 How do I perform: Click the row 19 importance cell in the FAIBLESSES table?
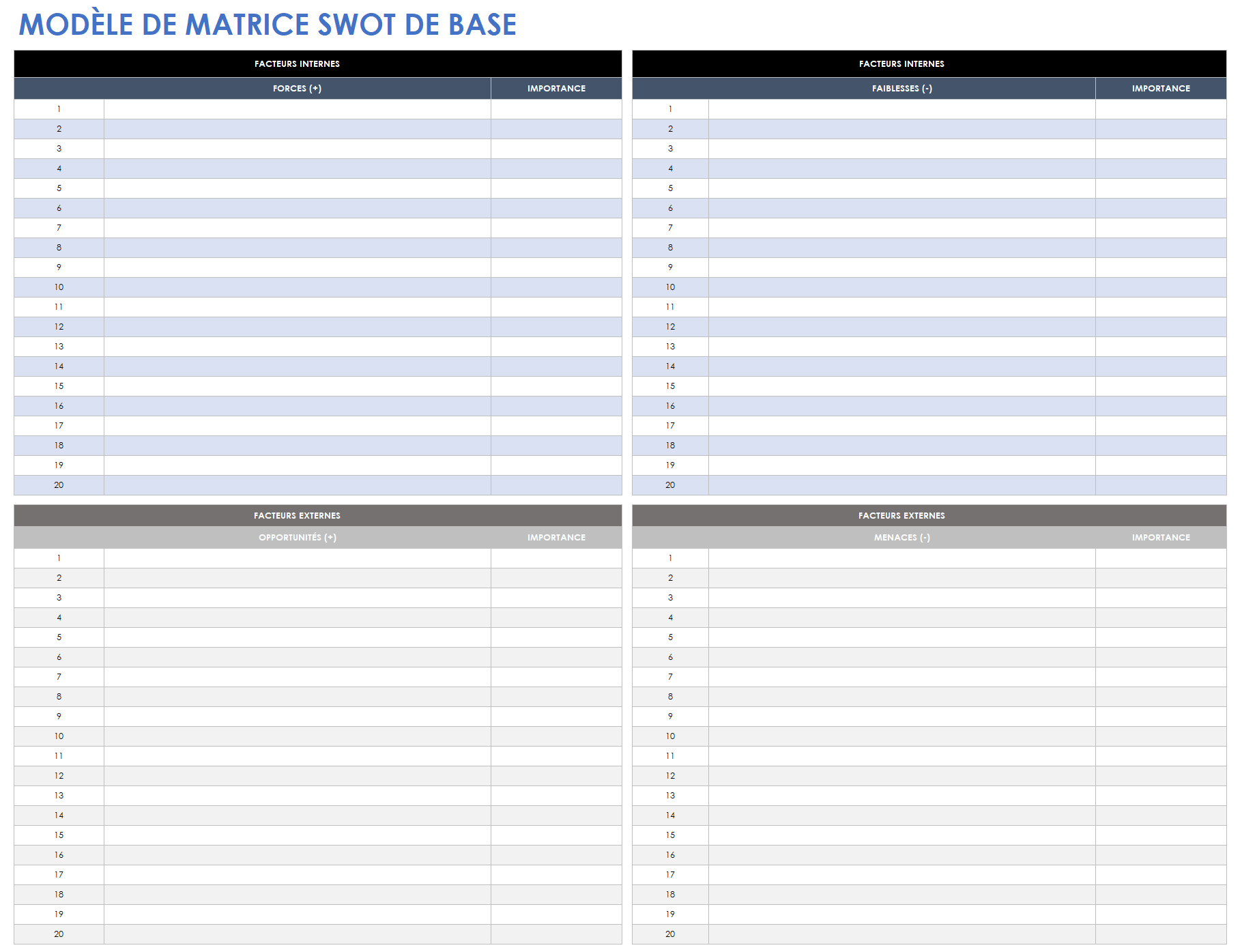coord(1161,465)
